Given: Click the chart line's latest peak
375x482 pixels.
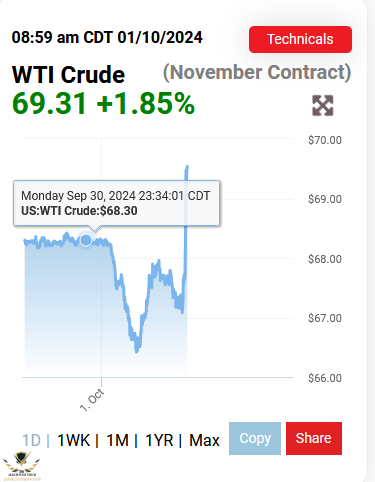Looking at the screenshot, I should coord(187,166).
